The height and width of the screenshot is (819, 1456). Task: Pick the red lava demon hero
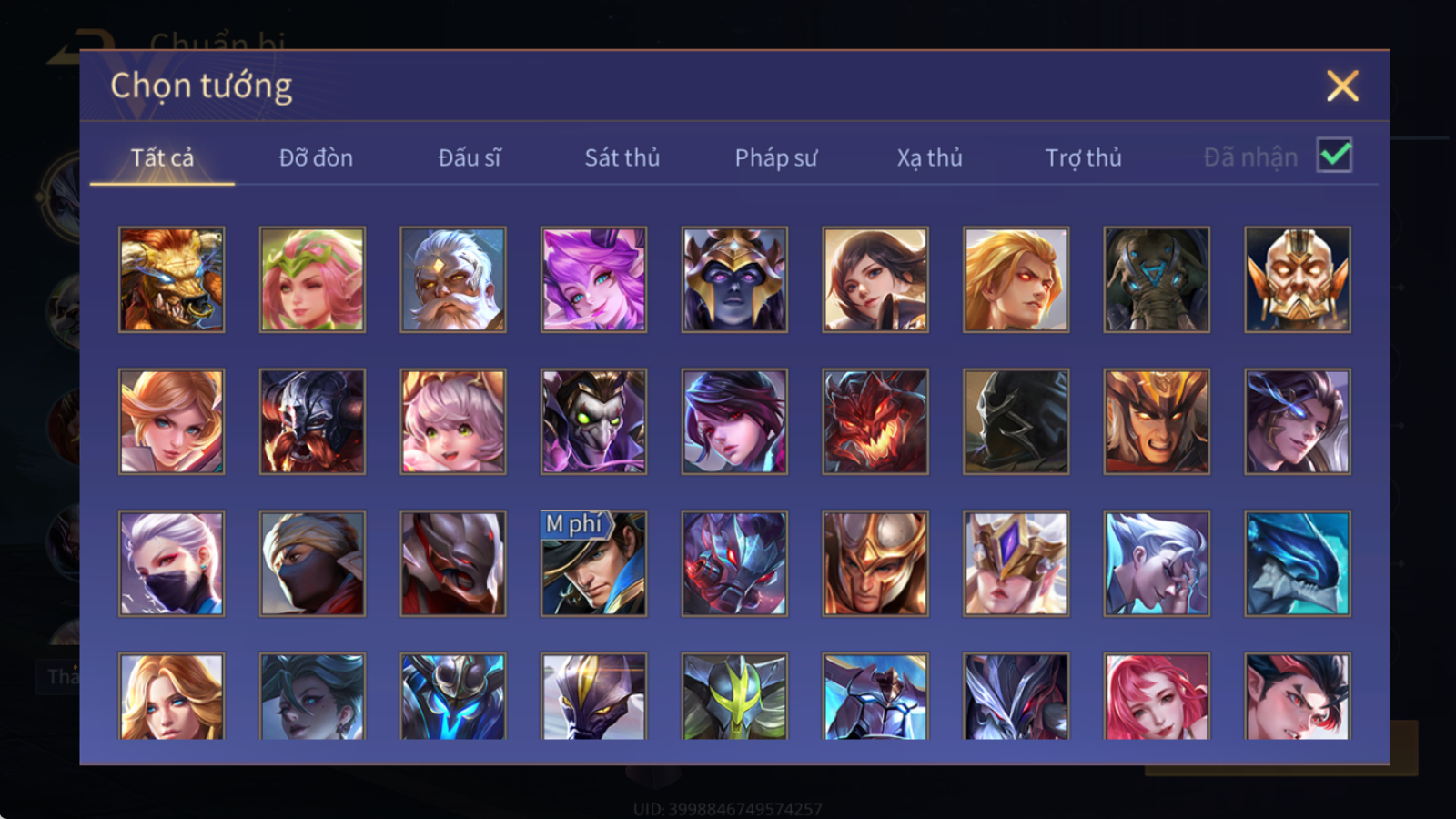tap(875, 421)
